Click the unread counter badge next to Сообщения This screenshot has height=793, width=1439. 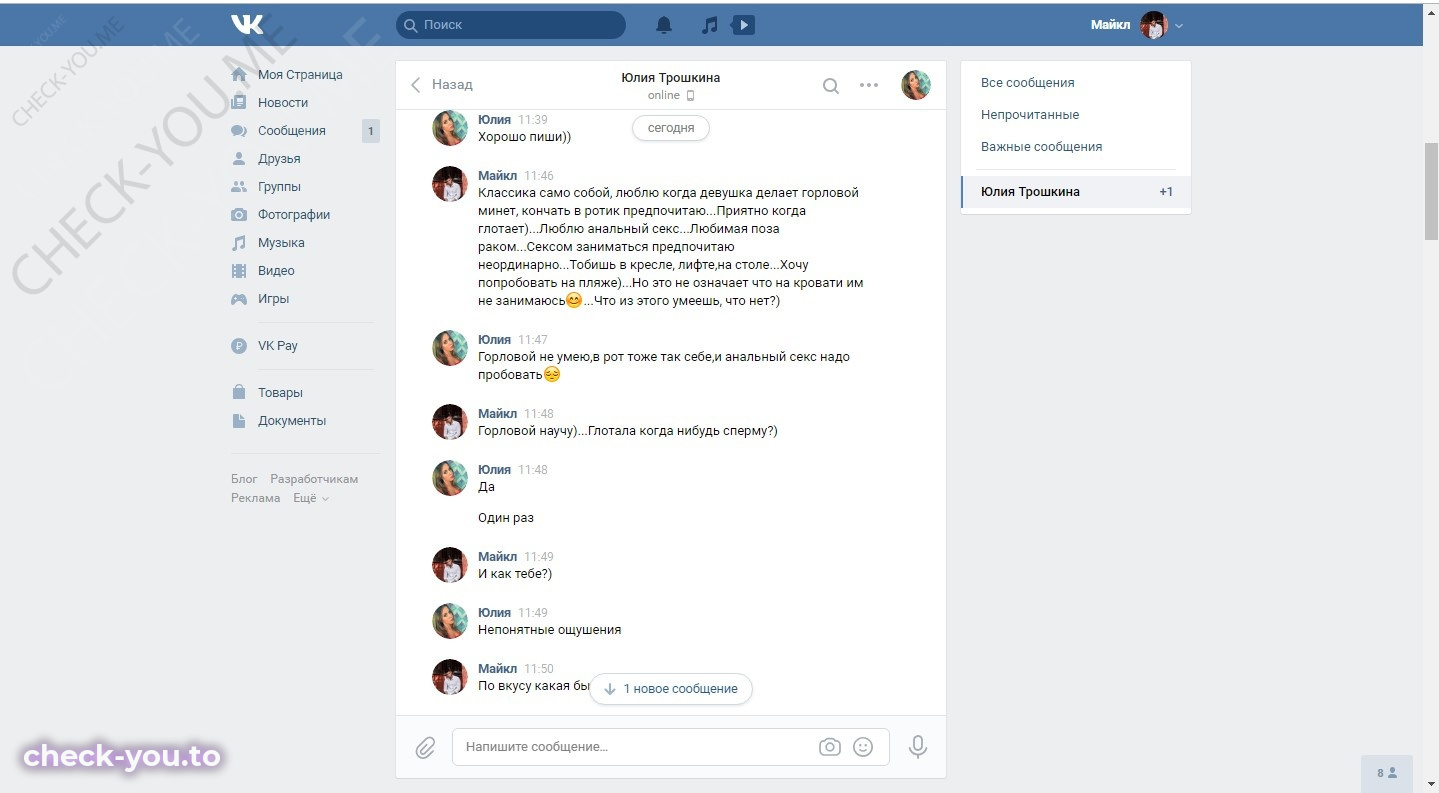370,131
